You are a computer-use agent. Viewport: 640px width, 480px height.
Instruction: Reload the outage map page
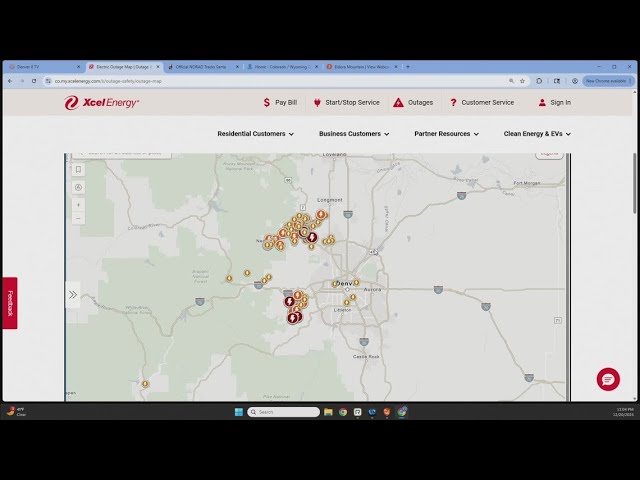[34, 81]
